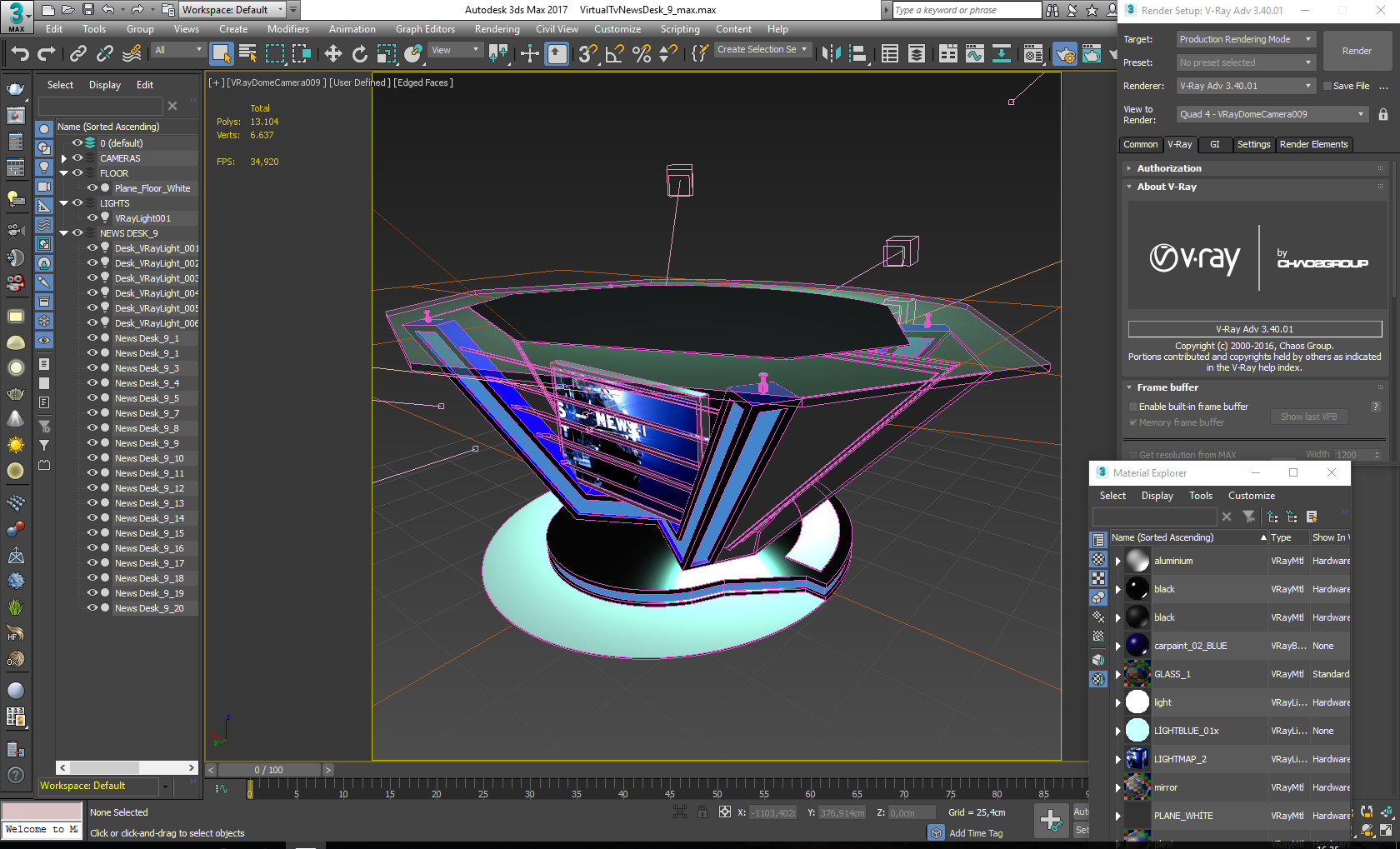Open the Production Rendering Mode target dropdown
The image size is (1400, 849).
pyautogui.click(x=1246, y=39)
